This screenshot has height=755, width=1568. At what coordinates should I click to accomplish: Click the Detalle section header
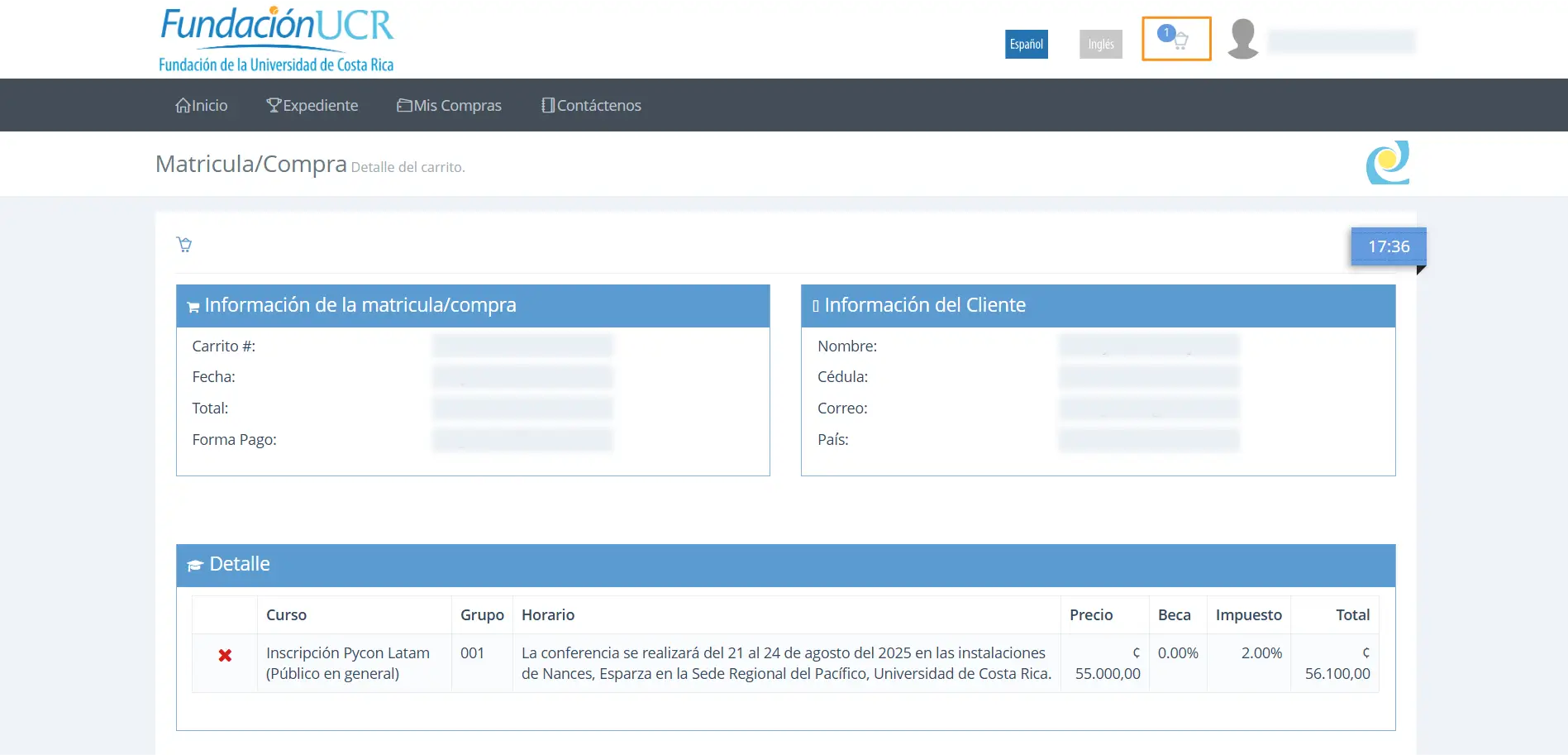[786, 565]
